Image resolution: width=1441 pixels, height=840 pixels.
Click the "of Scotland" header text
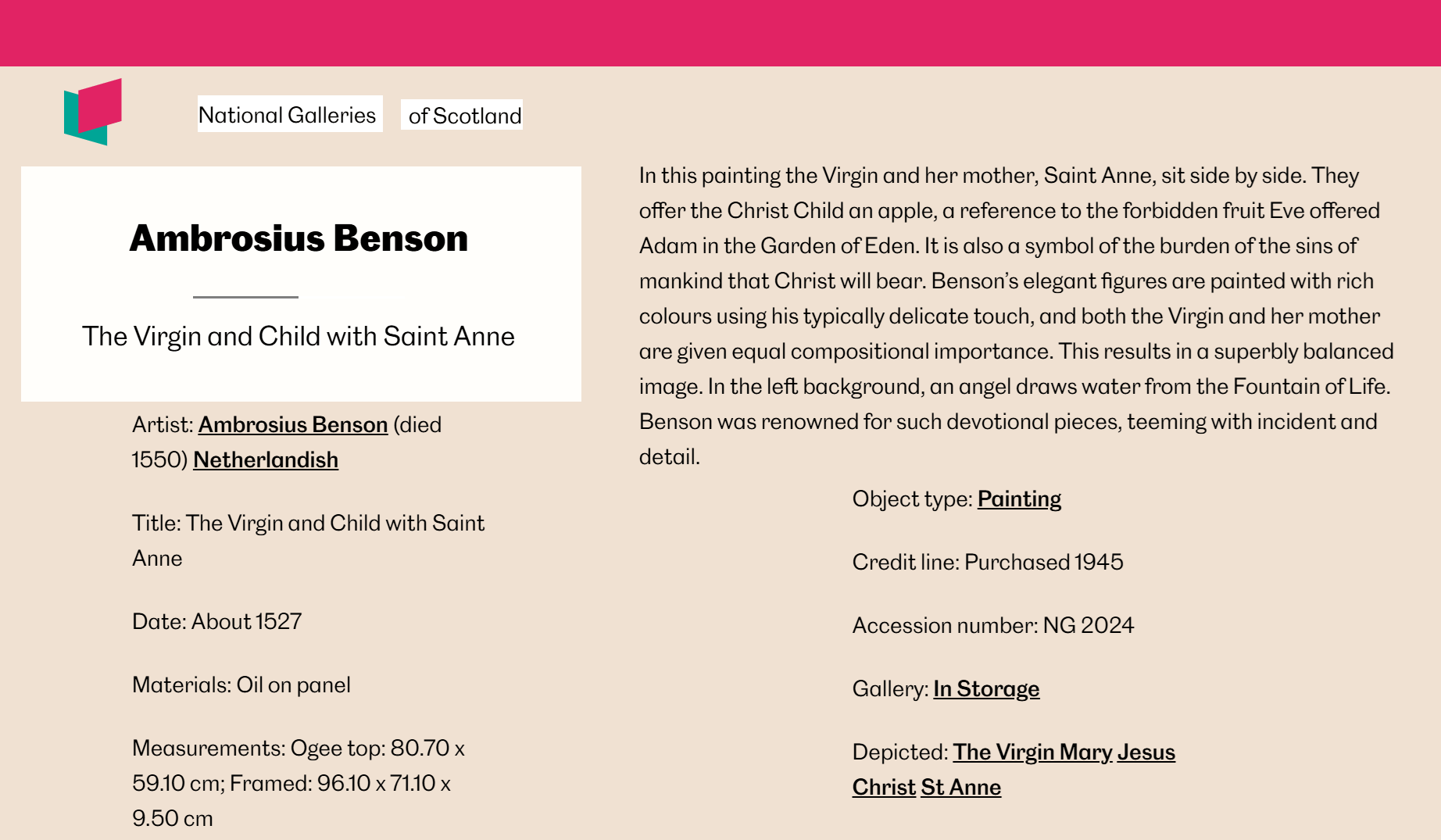462,115
